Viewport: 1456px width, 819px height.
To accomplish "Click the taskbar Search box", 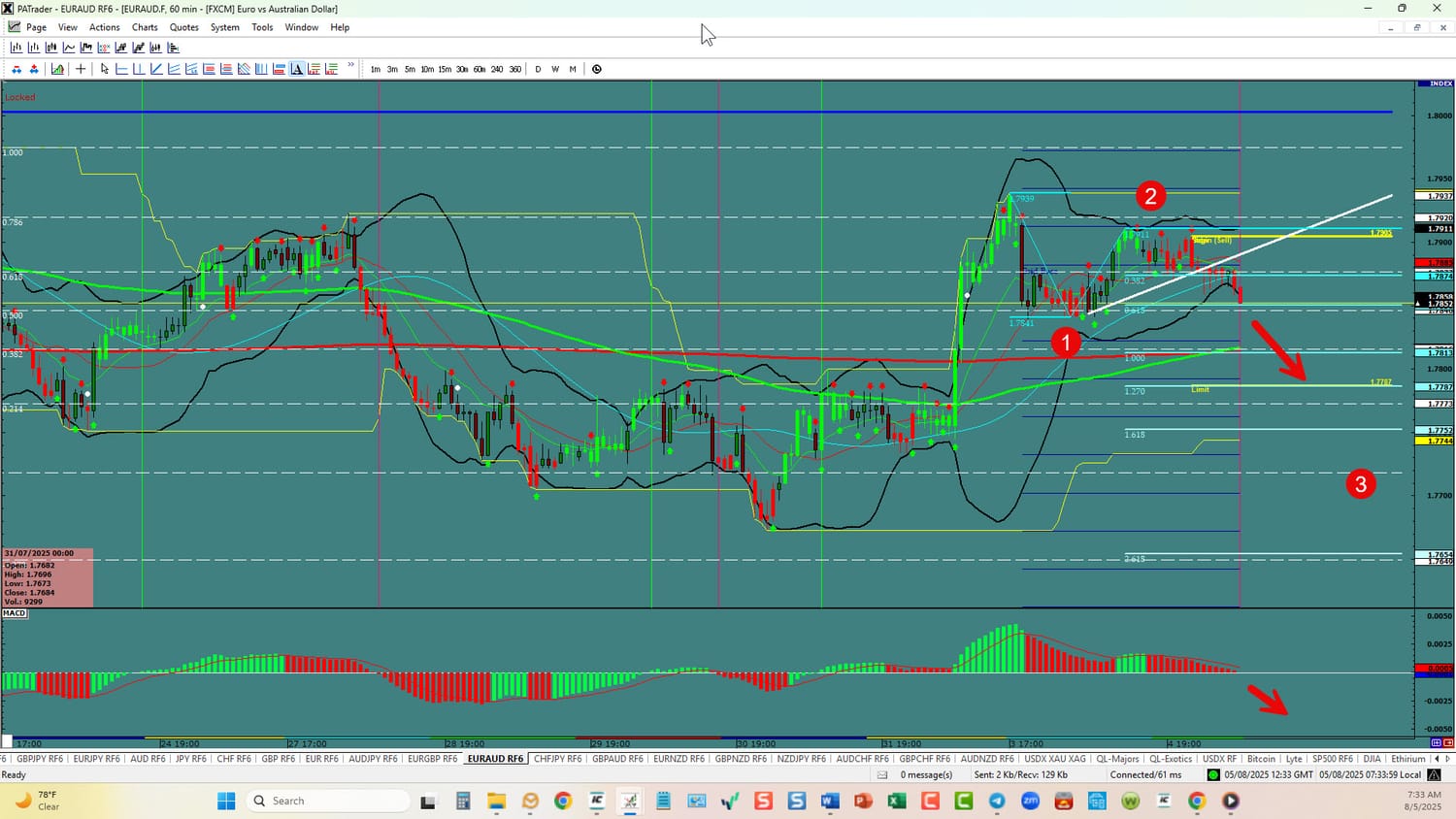I will pos(328,801).
